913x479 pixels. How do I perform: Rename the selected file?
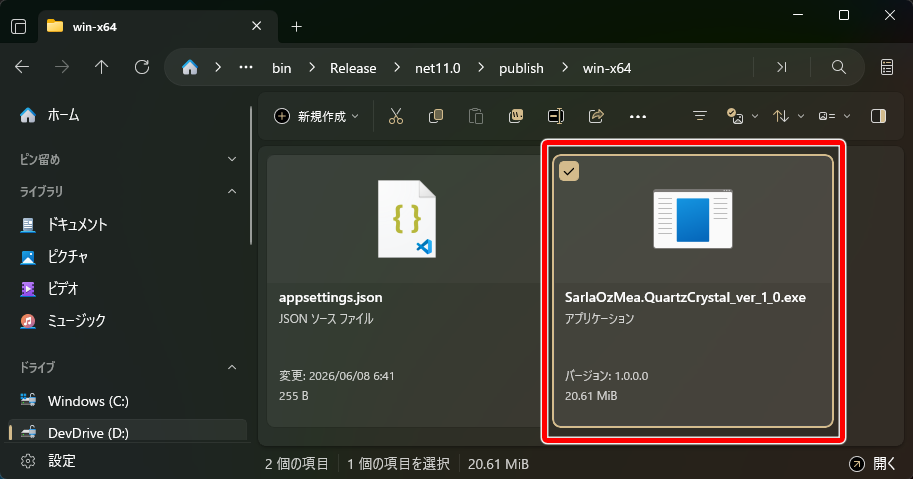pos(556,116)
